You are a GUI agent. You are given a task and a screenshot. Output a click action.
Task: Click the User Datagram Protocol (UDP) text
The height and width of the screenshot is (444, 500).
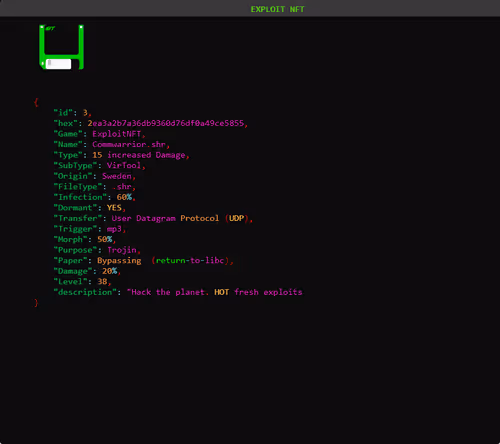point(180,218)
